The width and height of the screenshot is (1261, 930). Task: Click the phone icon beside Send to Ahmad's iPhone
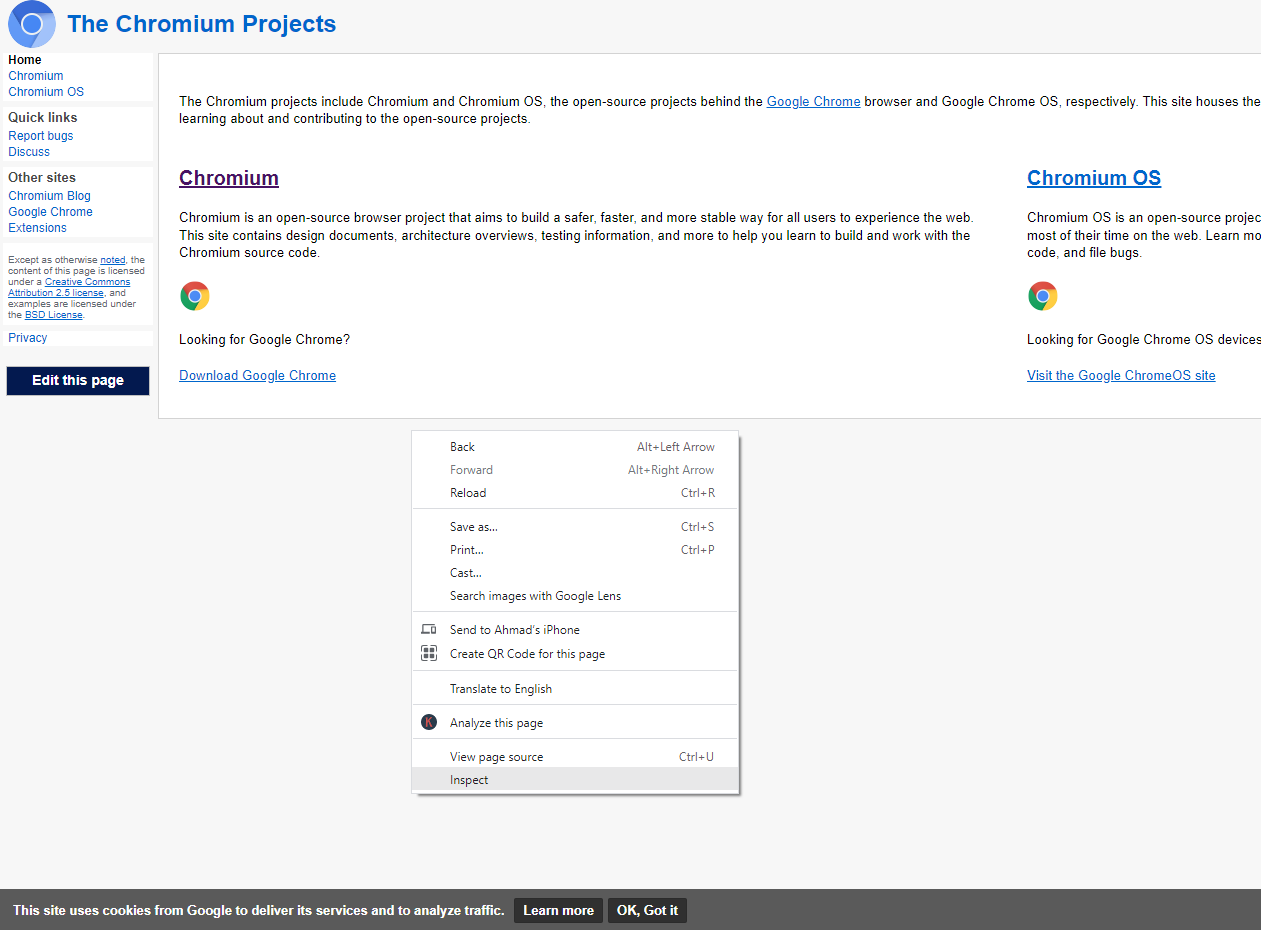click(x=429, y=629)
